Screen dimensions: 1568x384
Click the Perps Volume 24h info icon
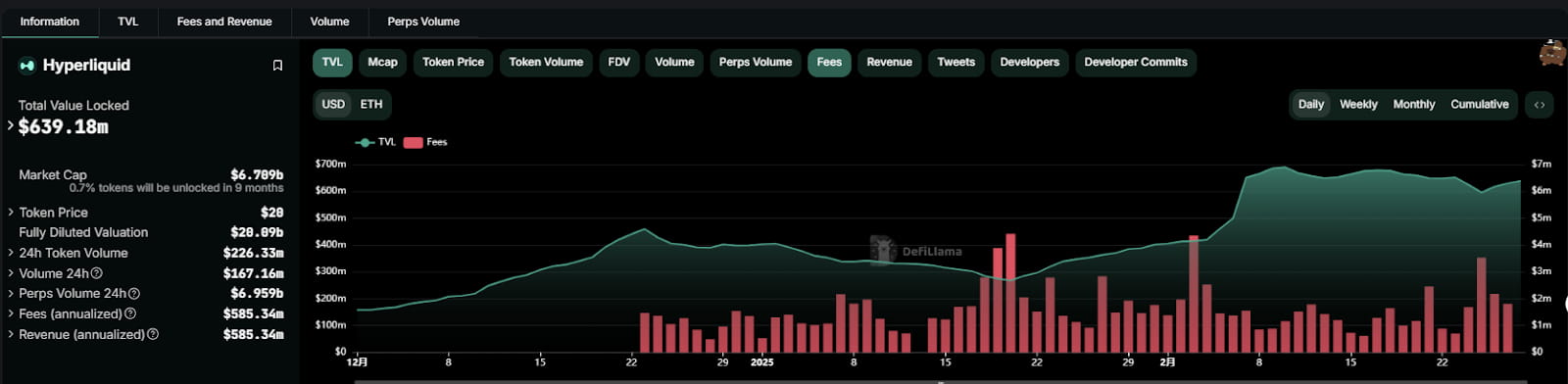pyautogui.click(x=134, y=294)
